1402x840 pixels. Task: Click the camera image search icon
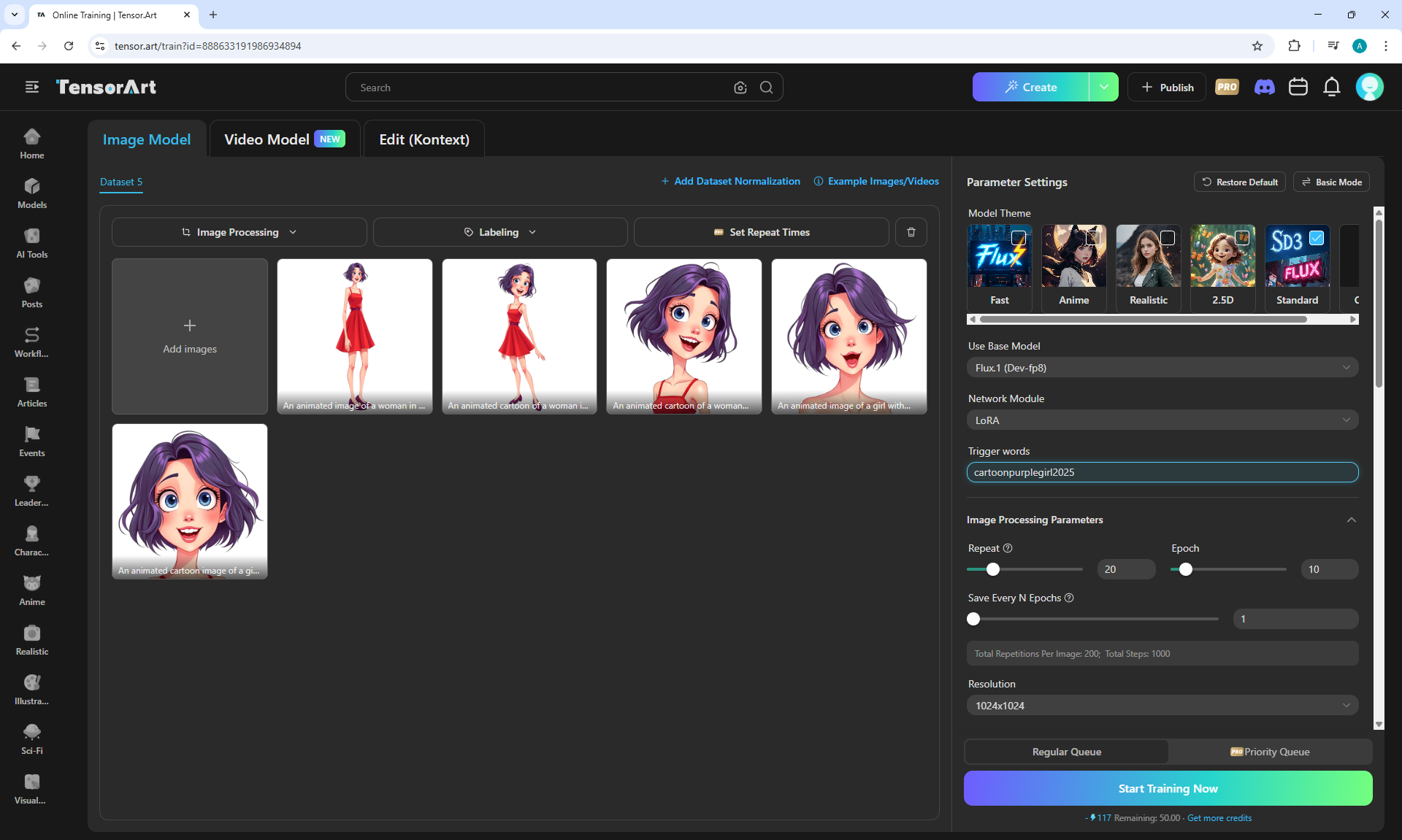[x=740, y=88]
